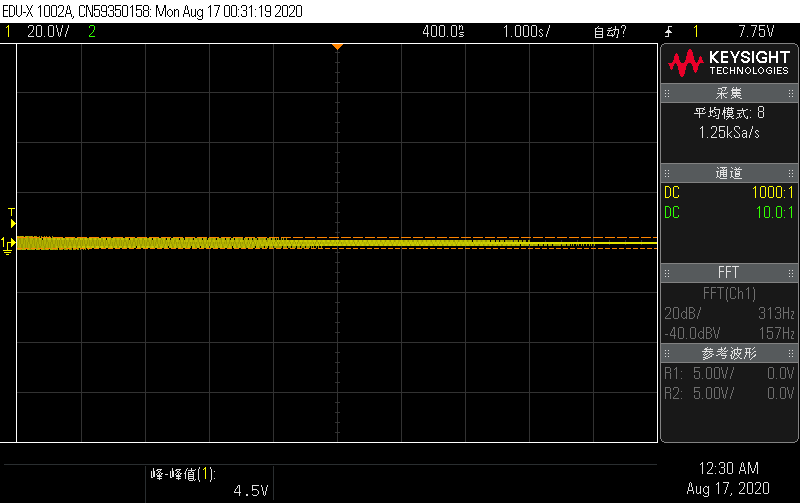
Task: Click the Keysight Technologies logo
Action: pyautogui.click(x=729, y=63)
